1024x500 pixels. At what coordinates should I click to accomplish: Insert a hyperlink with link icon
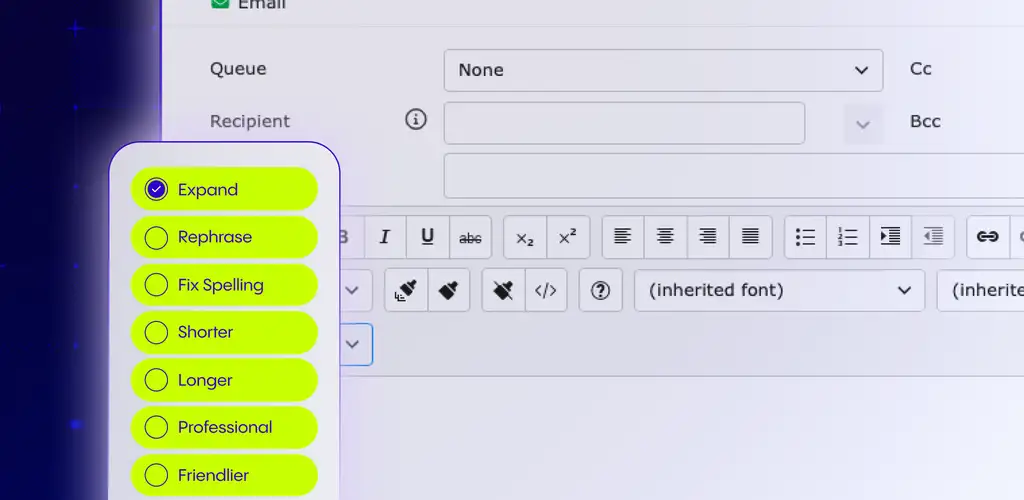pos(988,237)
